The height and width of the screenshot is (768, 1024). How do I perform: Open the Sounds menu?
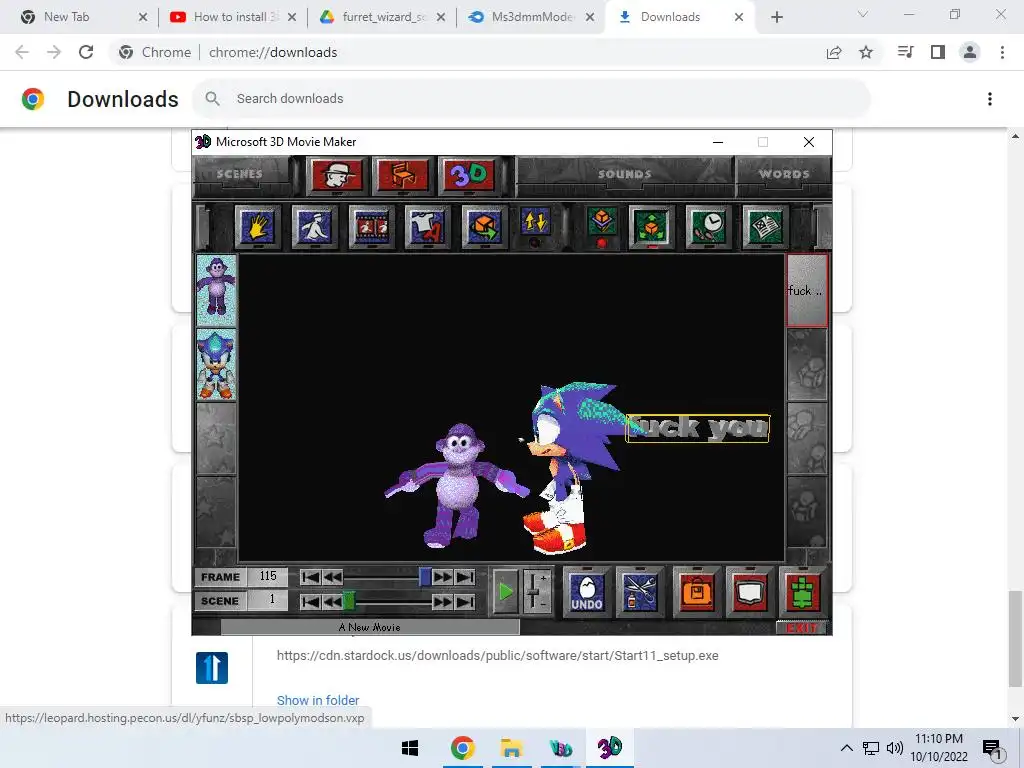[625, 174]
